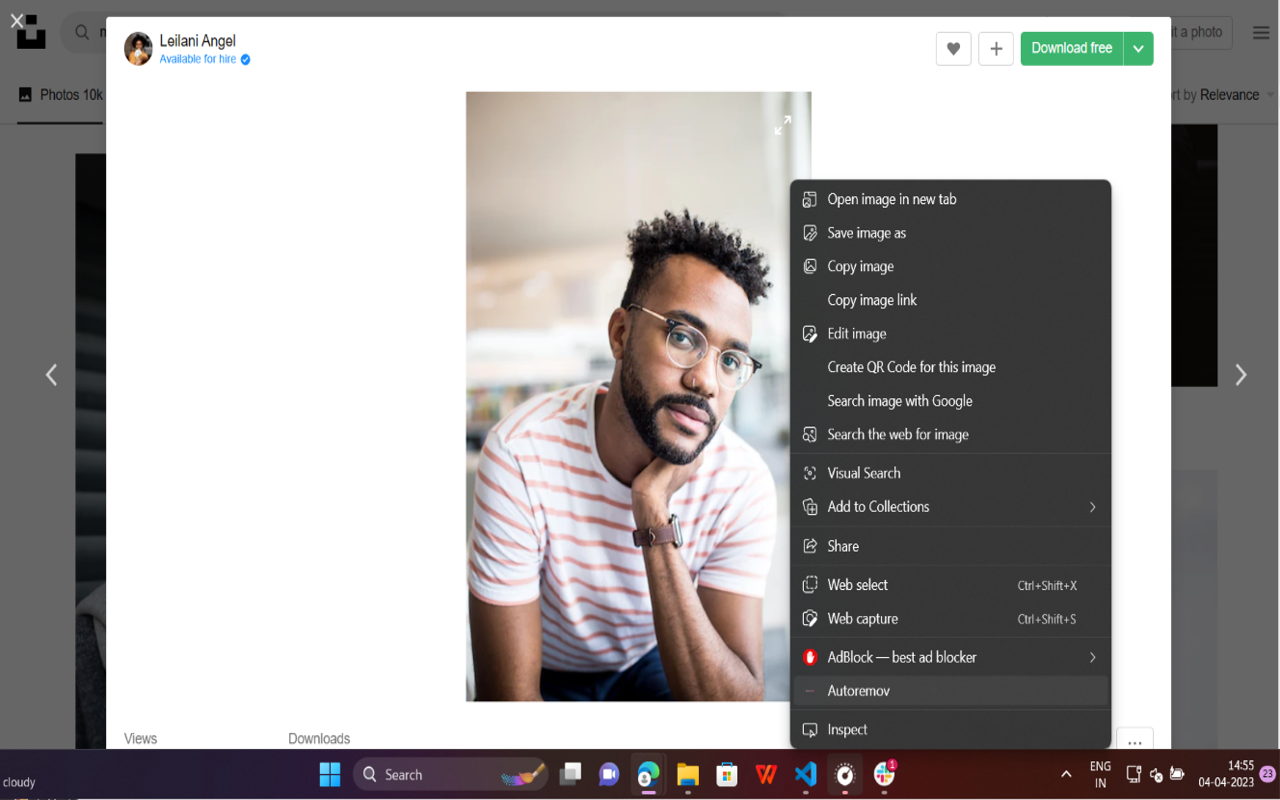The width and height of the screenshot is (1280, 800).
Task: Go to next photo with right arrow
Action: click(x=1240, y=374)
